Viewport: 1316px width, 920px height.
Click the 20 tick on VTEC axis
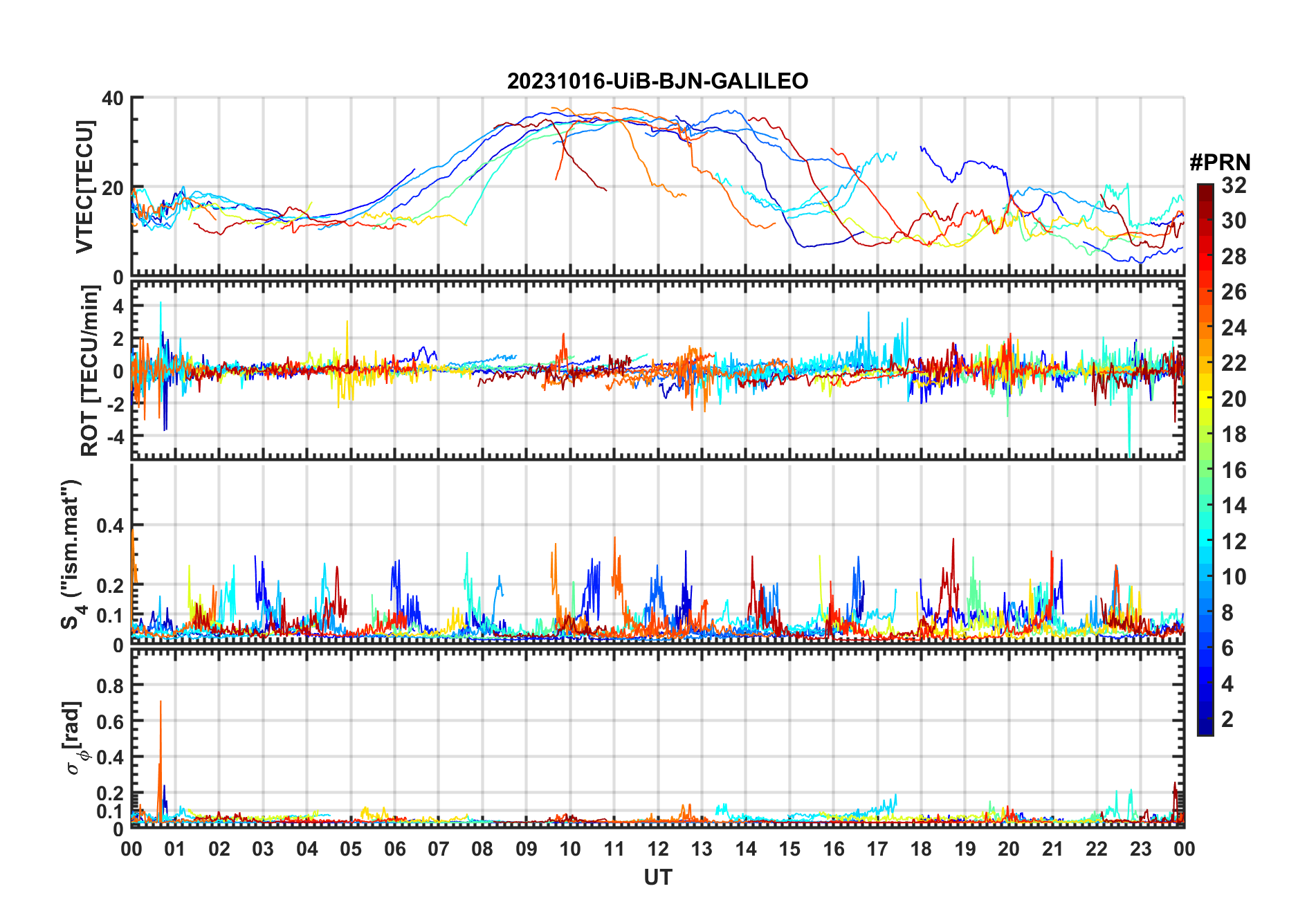[x=113, y=187]
